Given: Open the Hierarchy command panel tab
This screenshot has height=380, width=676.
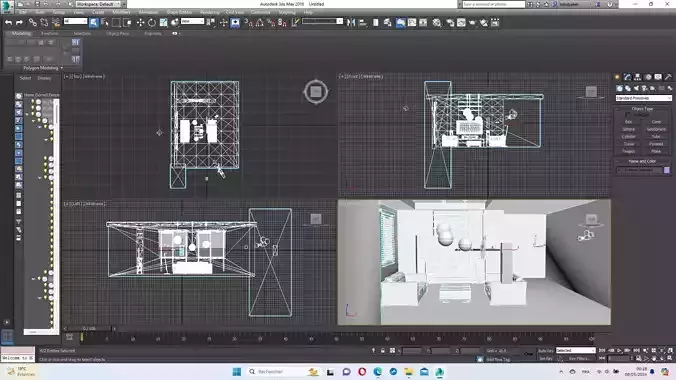Looking at the screenshot, I should (x=638, y=77).
